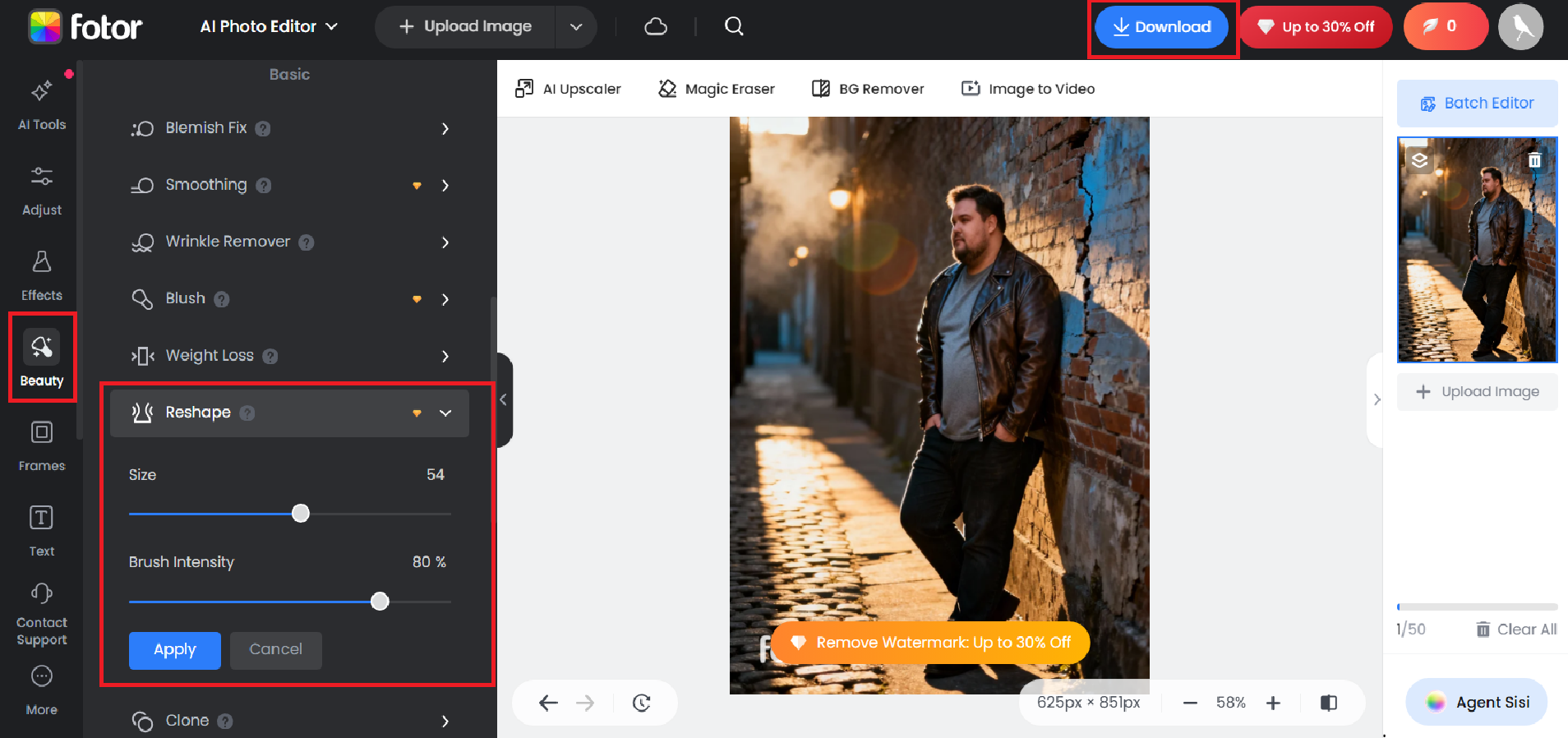
Task: Open the AI Tools sidebar panel
Action: [x=42, y=105]
